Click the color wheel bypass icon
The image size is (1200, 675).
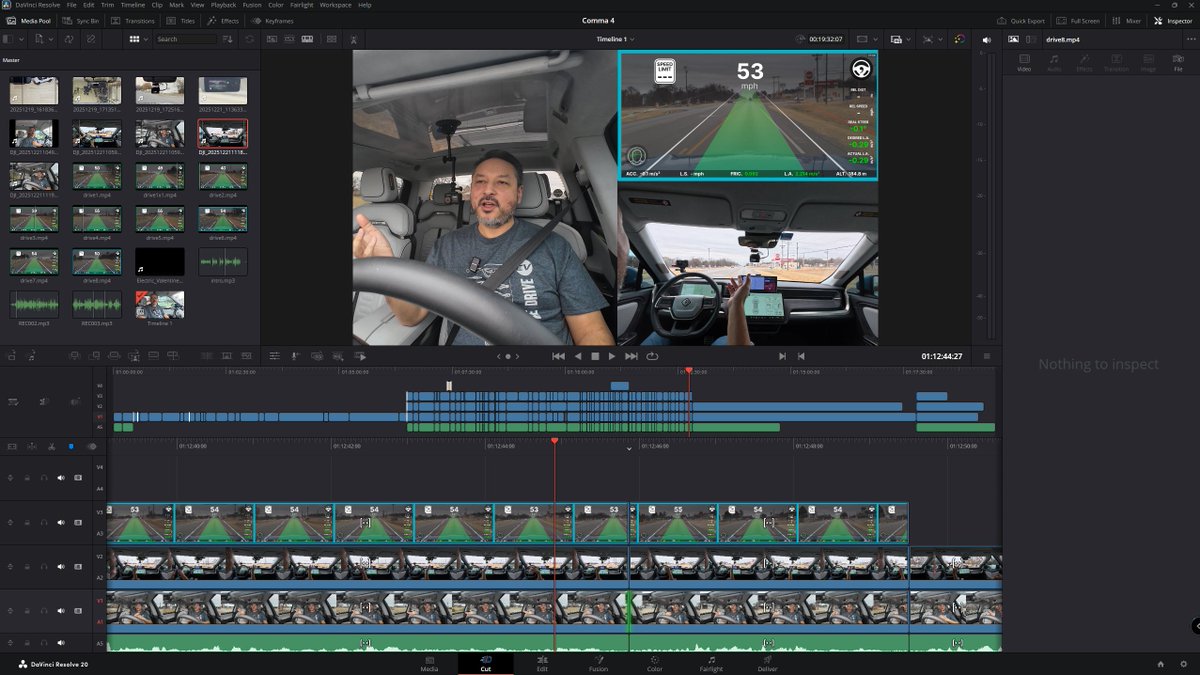pos(960,39)
